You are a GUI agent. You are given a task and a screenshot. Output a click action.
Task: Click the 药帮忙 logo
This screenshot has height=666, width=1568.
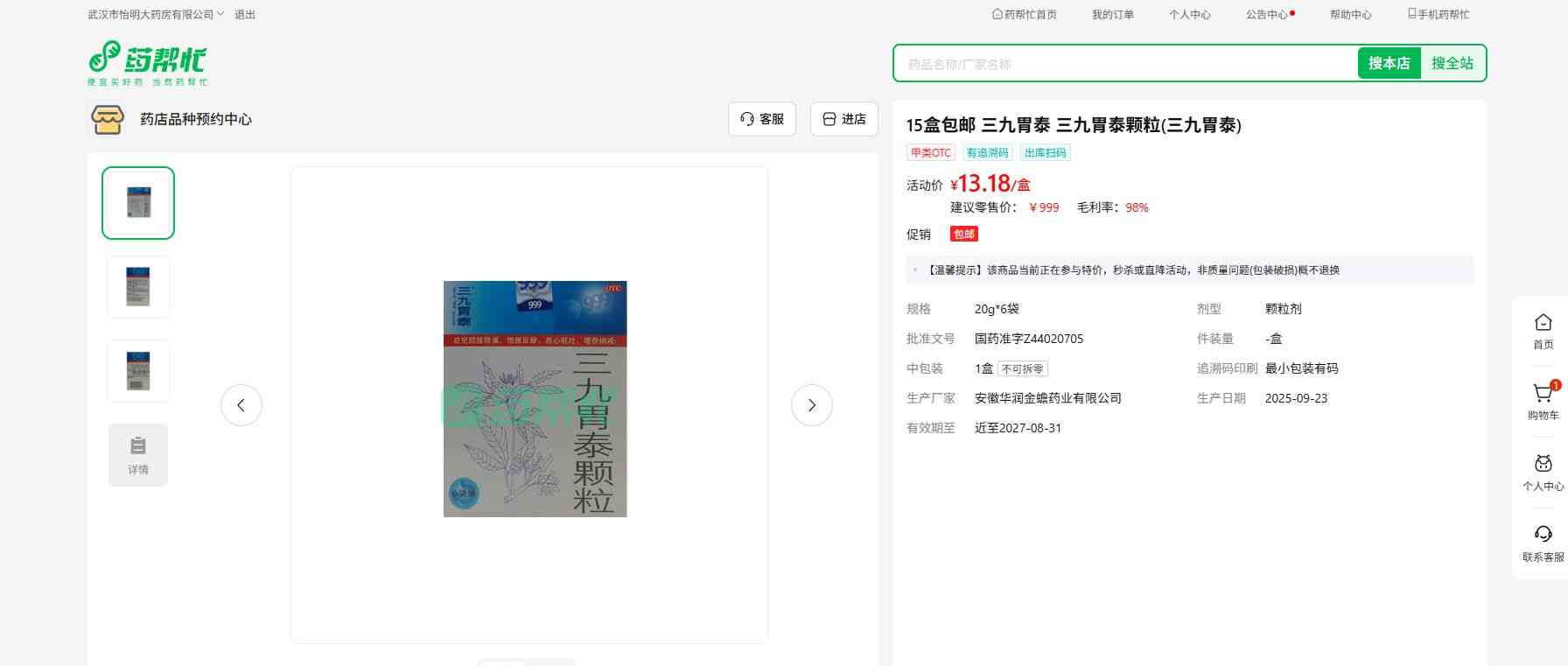coord(147,63)
